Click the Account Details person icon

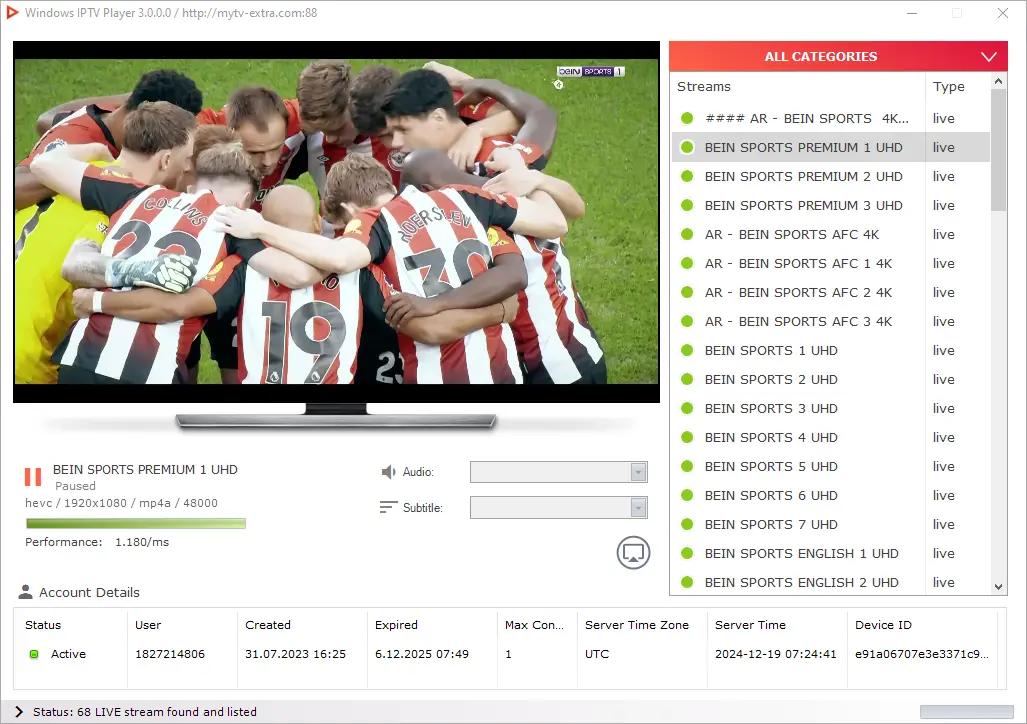click(26, 592)
